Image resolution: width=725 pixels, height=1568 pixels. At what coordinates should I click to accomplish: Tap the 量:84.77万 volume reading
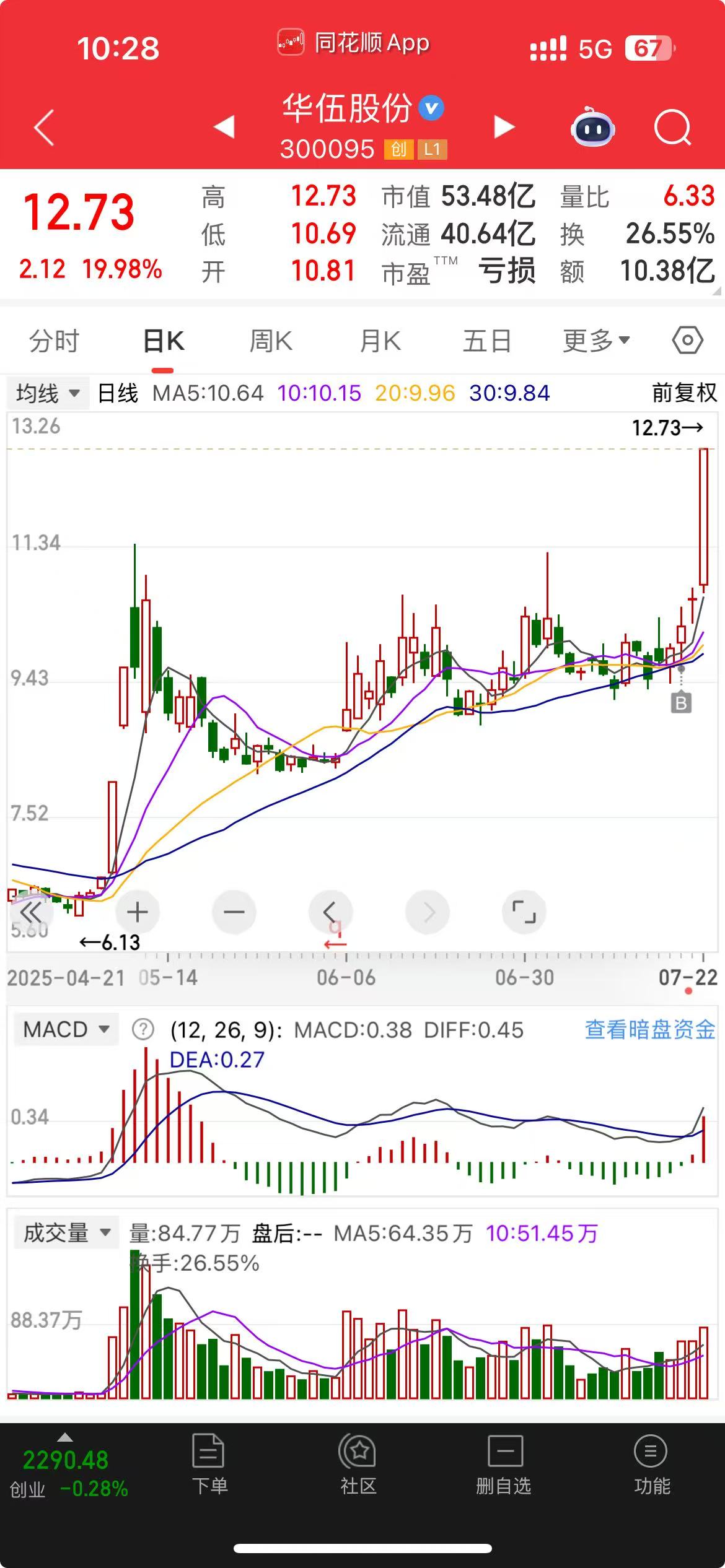pyautogui.click(x=185, y=1233)
